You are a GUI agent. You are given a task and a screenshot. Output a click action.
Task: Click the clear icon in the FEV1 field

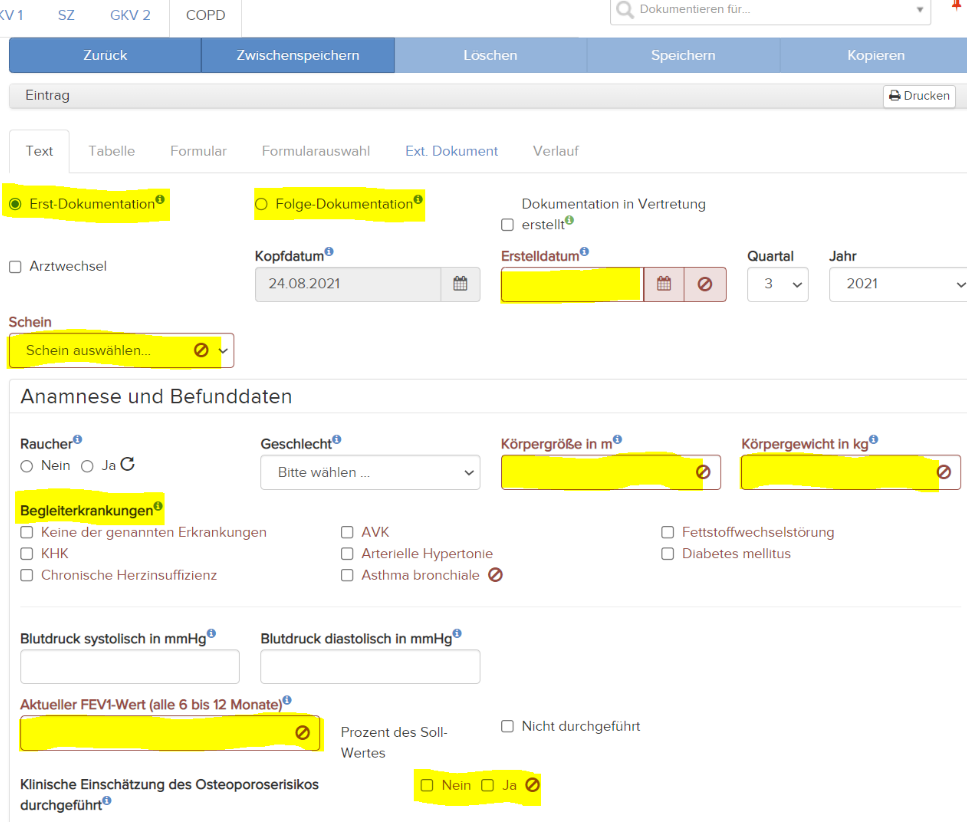click(302, 733)
